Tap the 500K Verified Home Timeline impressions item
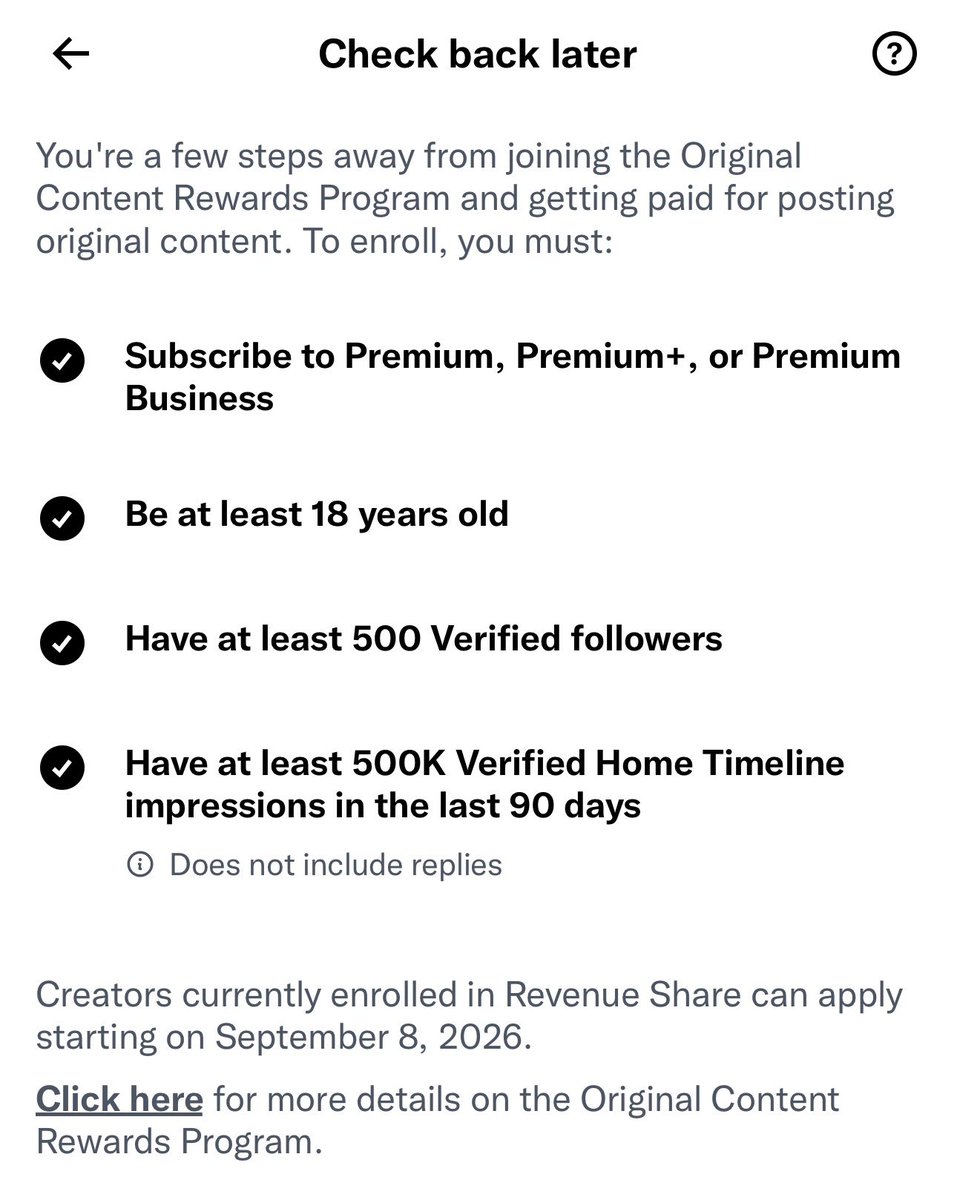The width and height of the screenshot is (957, 1200). [x=485, y=784]
